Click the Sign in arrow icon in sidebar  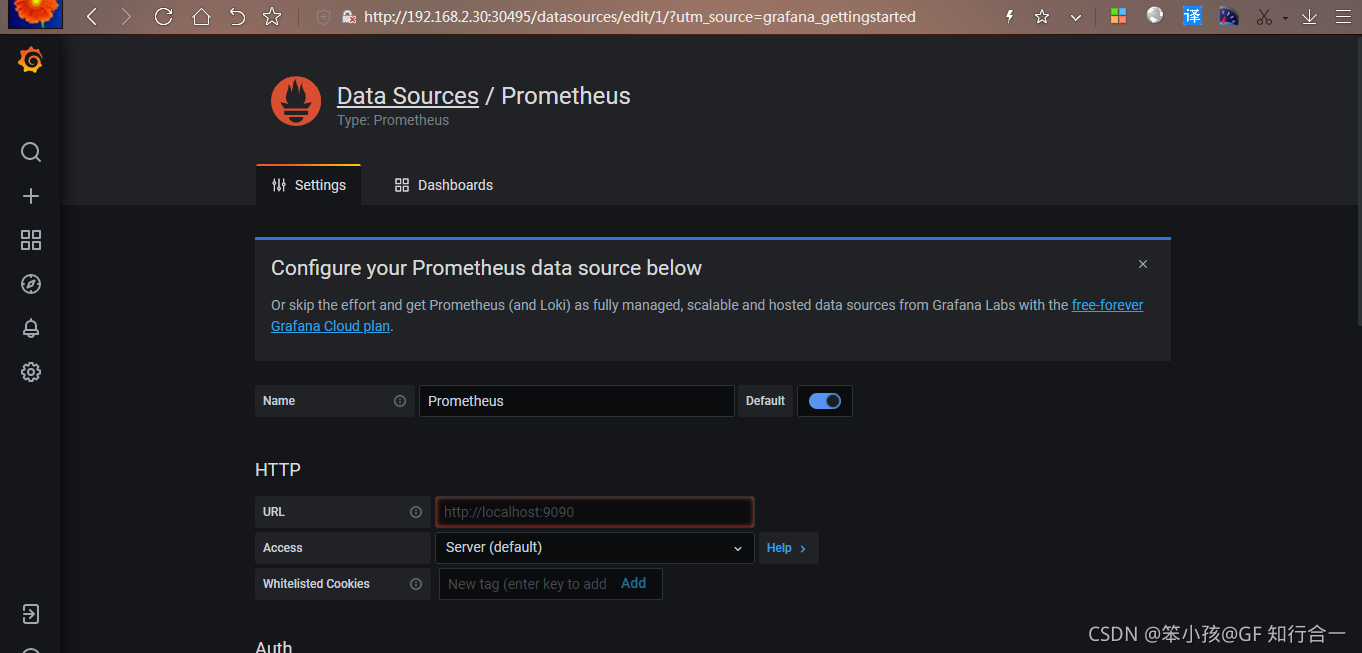(x=31, y=614)
